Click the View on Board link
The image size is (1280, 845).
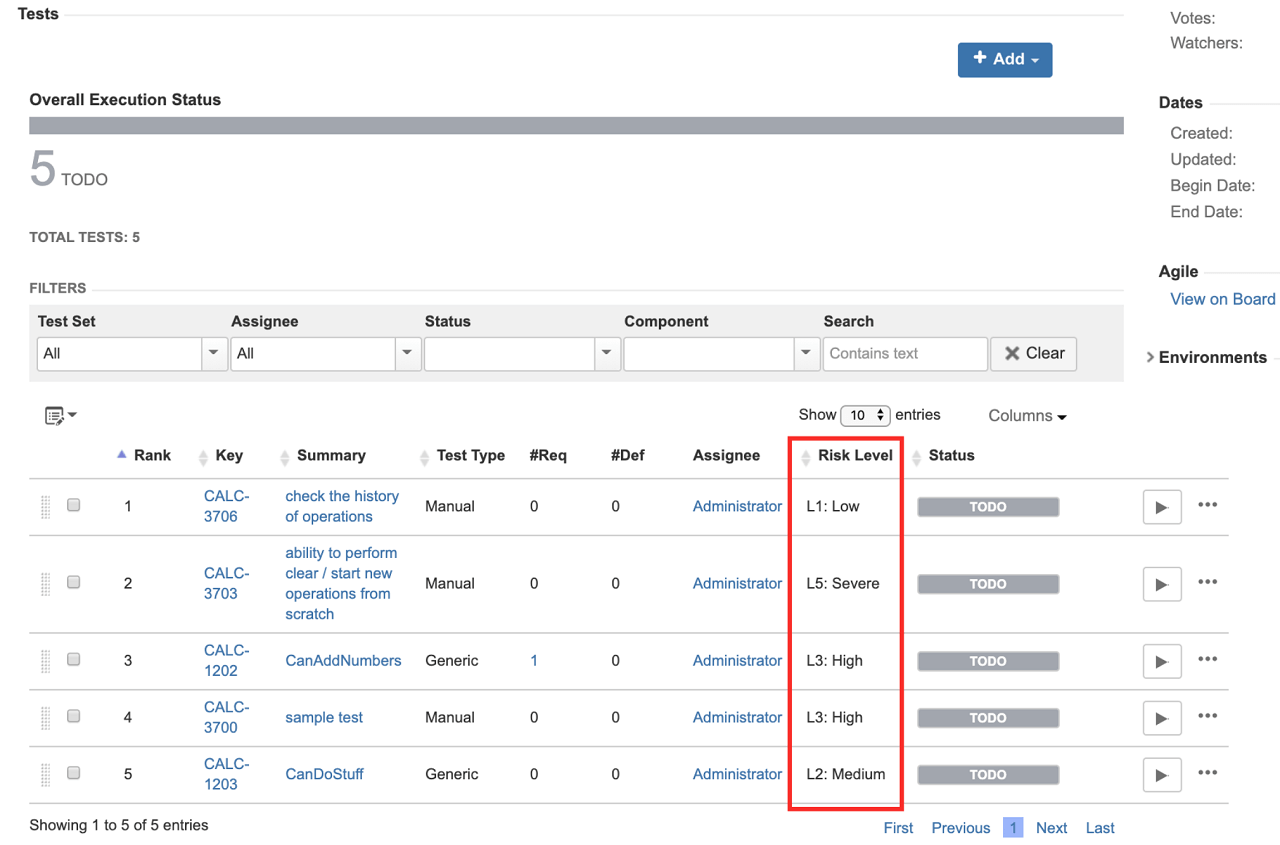1222,298
